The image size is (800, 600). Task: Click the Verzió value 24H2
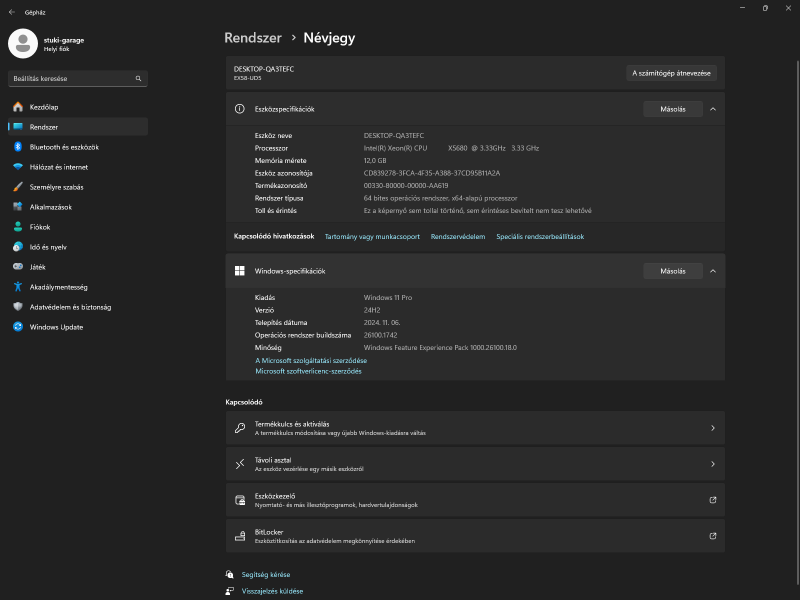pyautogui.click(x=372, y=310)
